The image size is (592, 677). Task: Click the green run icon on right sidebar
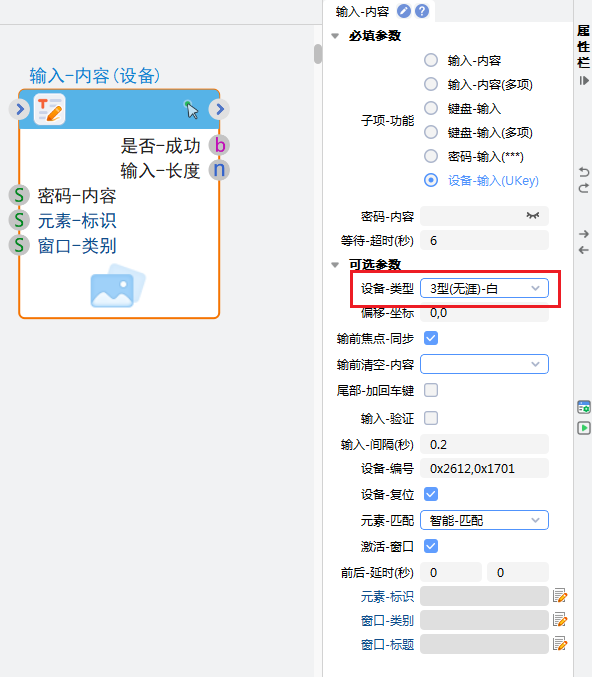tap(584, 428)
